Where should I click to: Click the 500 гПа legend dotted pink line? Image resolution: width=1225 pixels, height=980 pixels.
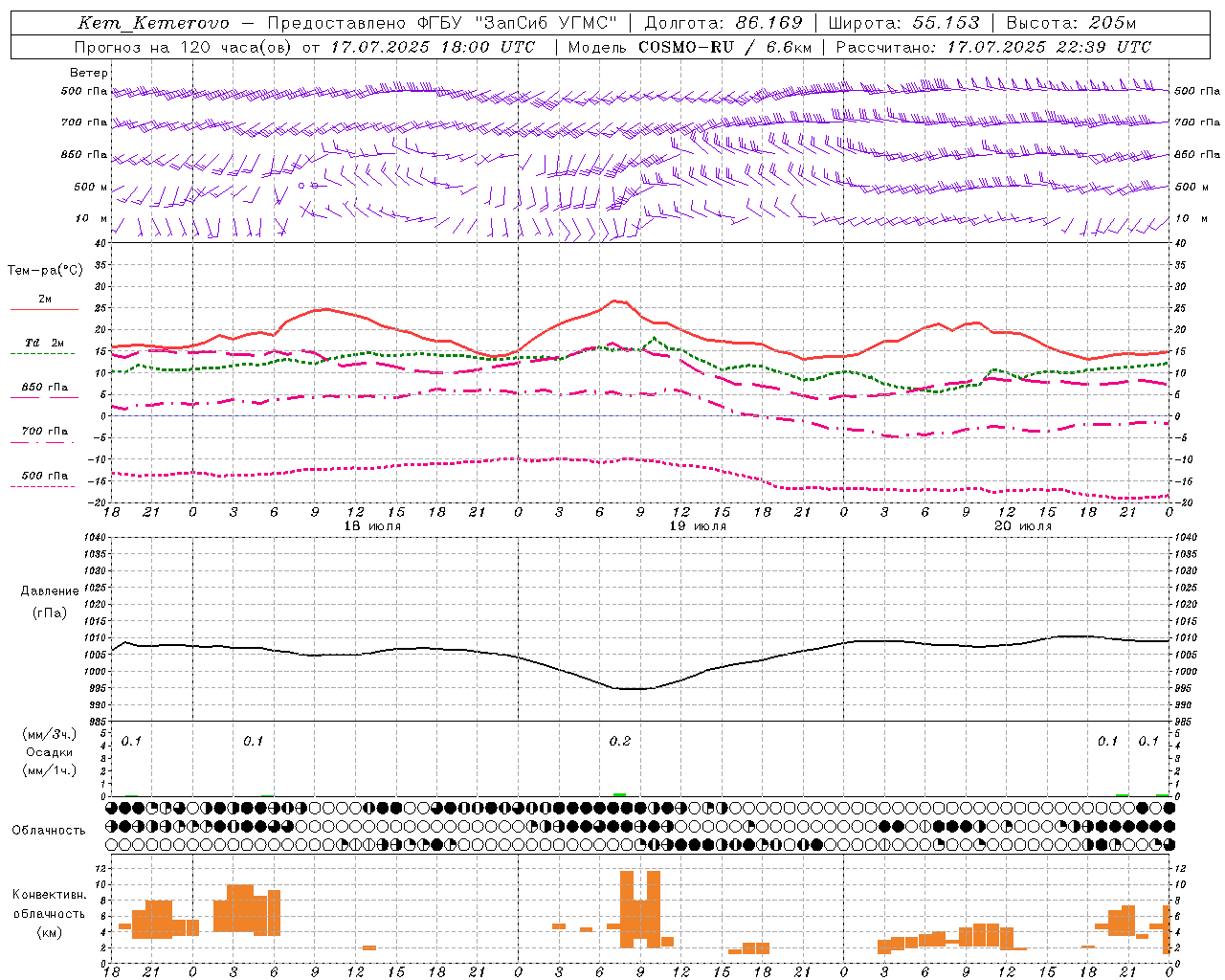[x=42, y=486]
